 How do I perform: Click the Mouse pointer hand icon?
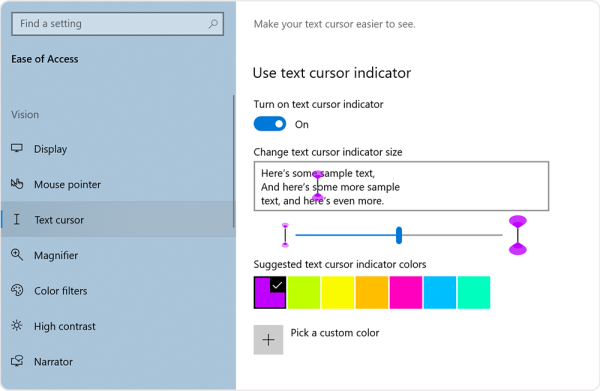[x=17, y=184]
